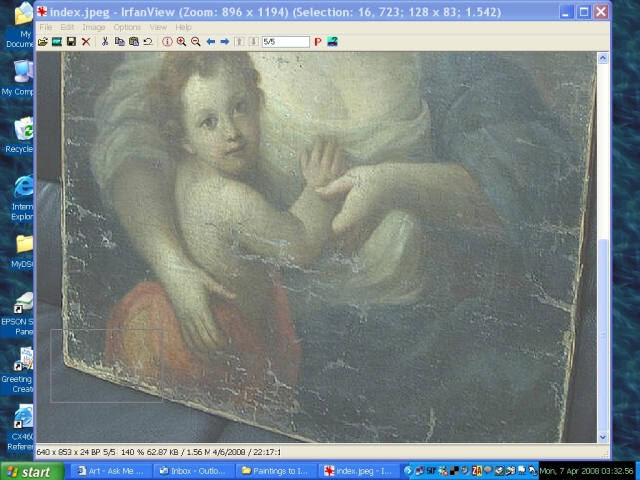Screen dimensions: 640x480
Task: Go to previous image with left arrow
Action: (x=211, y=42)
